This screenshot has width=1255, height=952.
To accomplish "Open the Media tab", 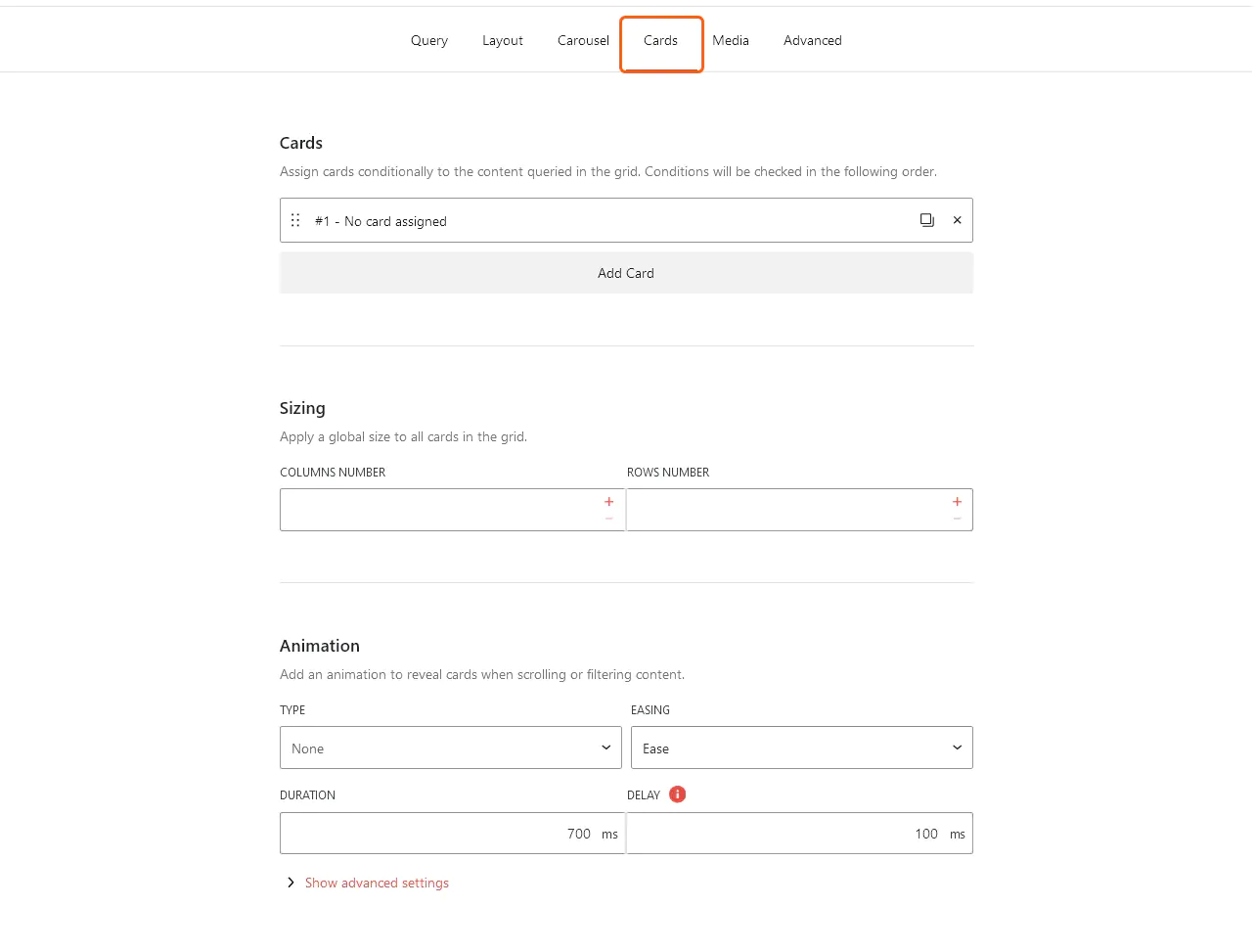I will pos(731,40).
